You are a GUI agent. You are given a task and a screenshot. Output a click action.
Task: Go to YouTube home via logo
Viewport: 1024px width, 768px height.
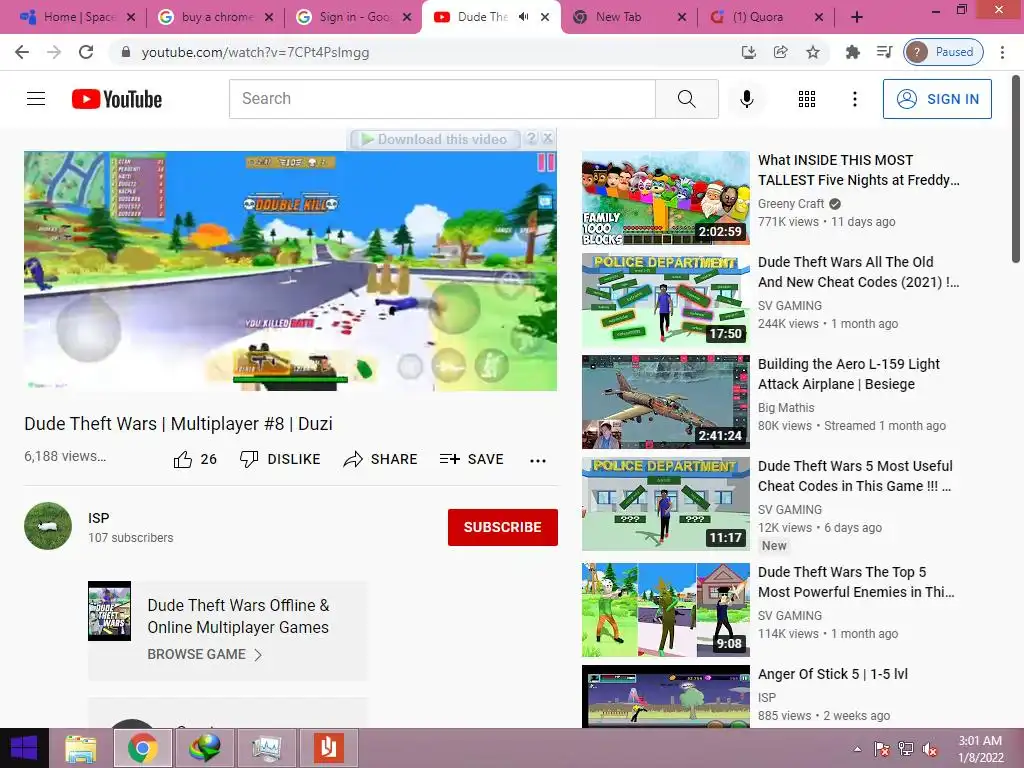click(x=117, y=99)
